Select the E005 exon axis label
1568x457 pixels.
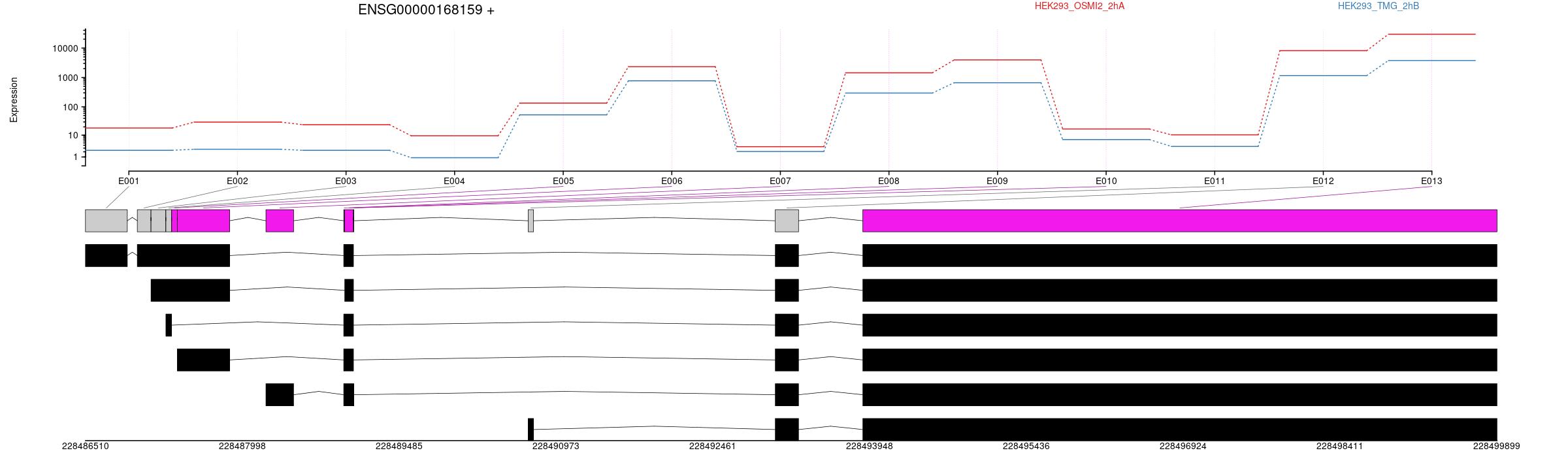click(x=563, y=181)
